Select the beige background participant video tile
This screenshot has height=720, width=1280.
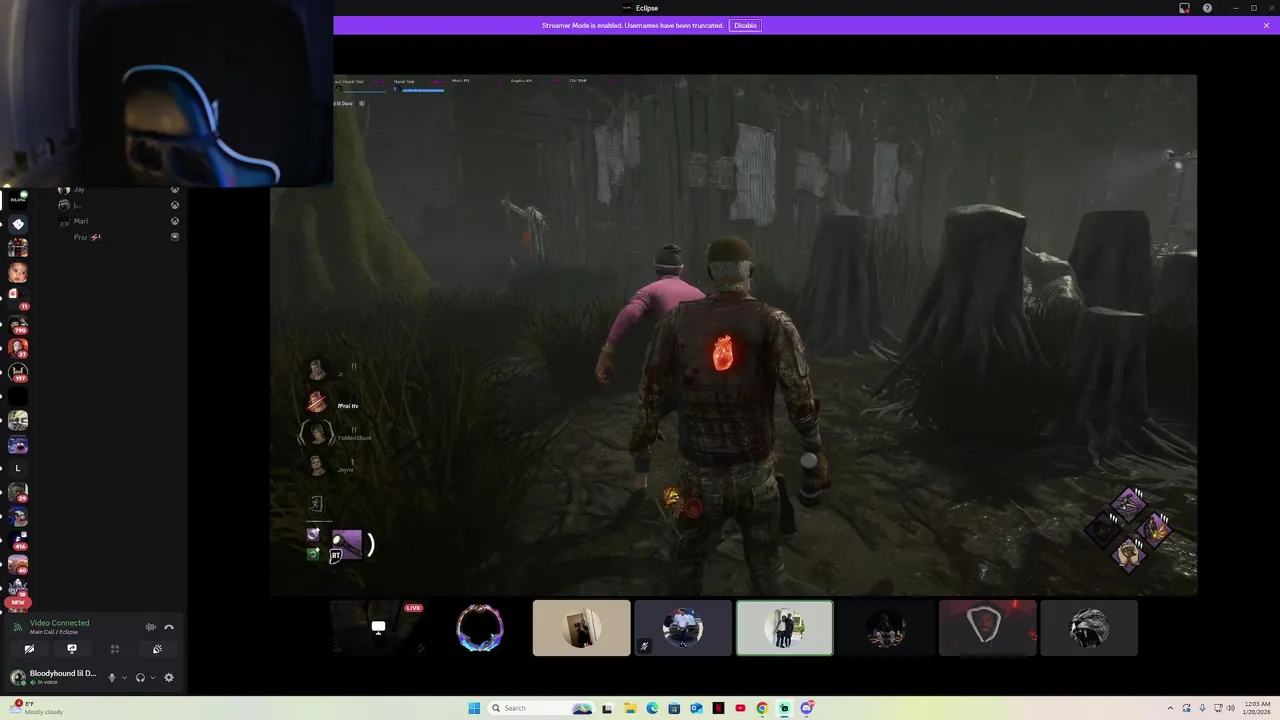click(581, 628)
